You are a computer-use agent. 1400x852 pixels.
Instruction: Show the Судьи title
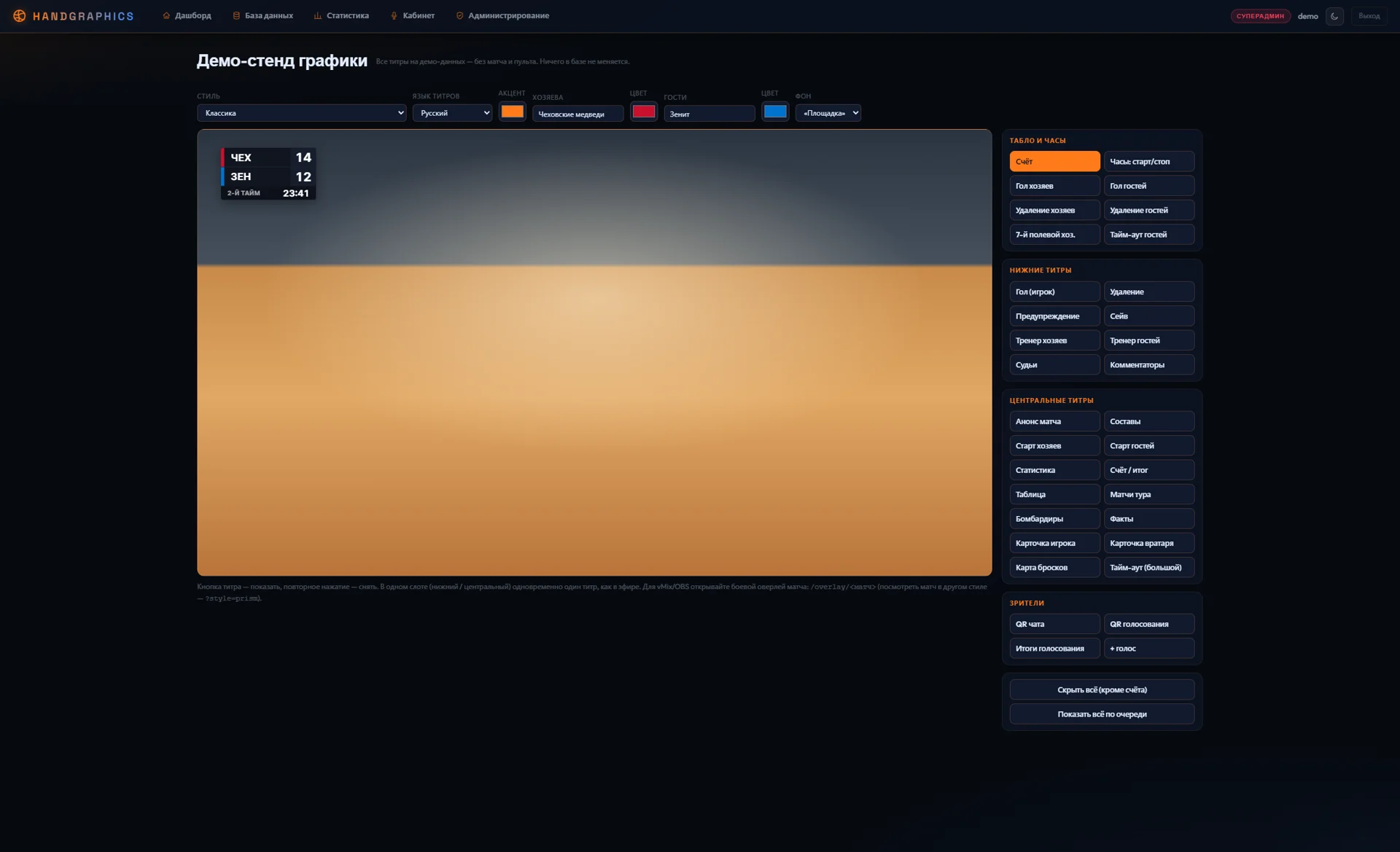coord(1054,365)
